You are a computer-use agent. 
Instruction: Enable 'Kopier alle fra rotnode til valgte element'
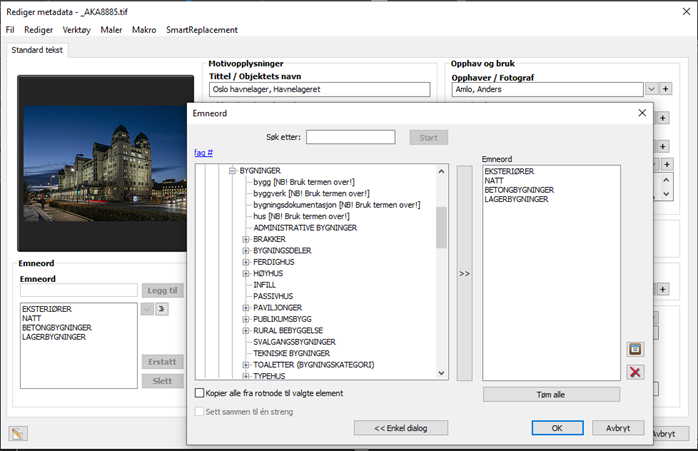200,394
